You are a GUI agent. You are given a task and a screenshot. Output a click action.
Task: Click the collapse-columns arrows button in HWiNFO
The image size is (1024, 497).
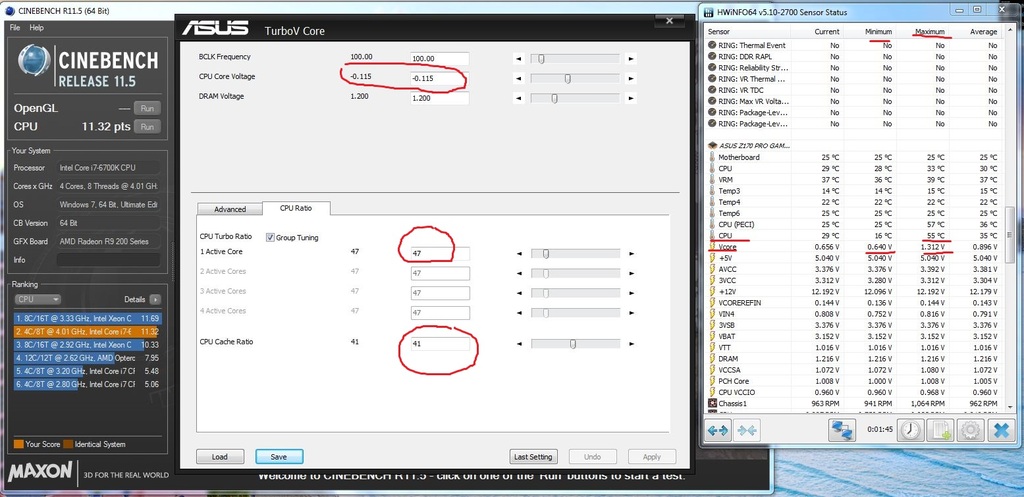pos(748,430)
